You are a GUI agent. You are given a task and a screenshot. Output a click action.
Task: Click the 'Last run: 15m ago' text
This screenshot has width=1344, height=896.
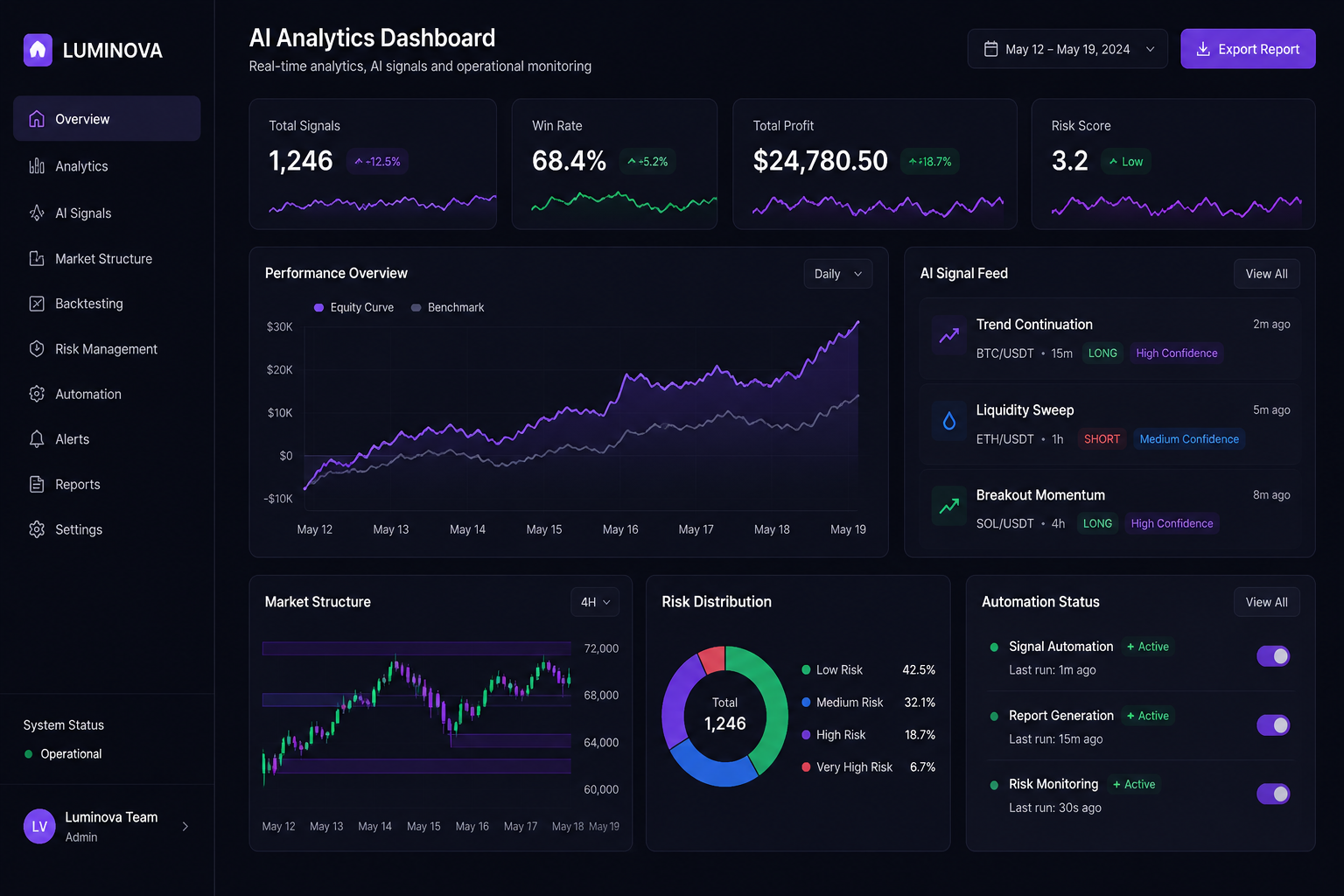point(1055,739)
